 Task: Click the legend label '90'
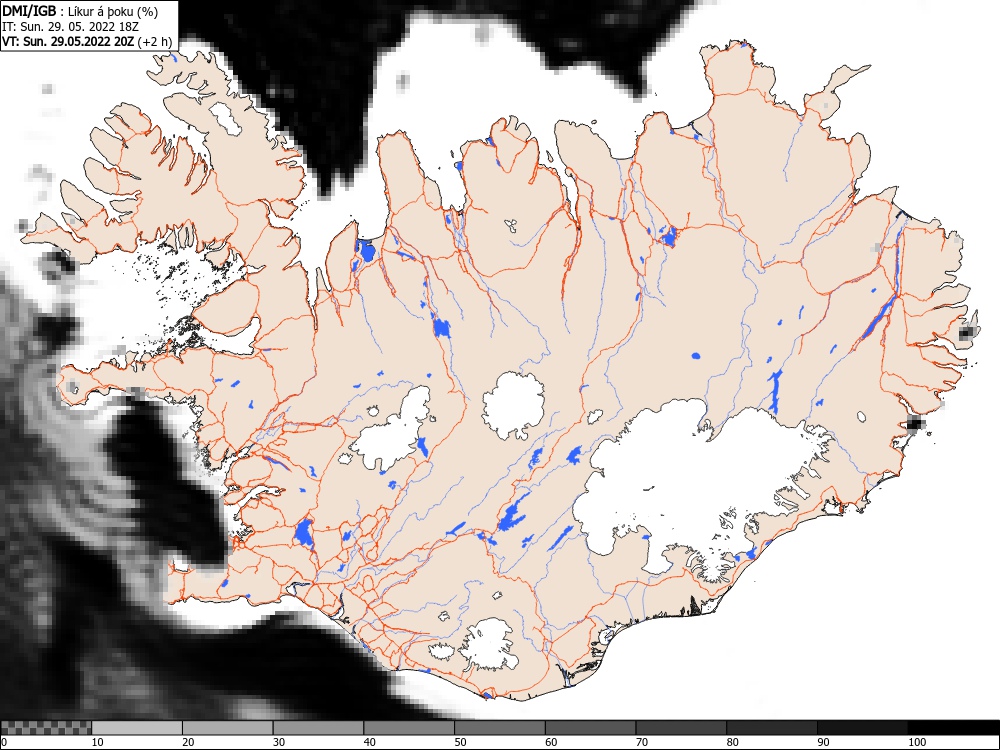click(x=823, y=742)
